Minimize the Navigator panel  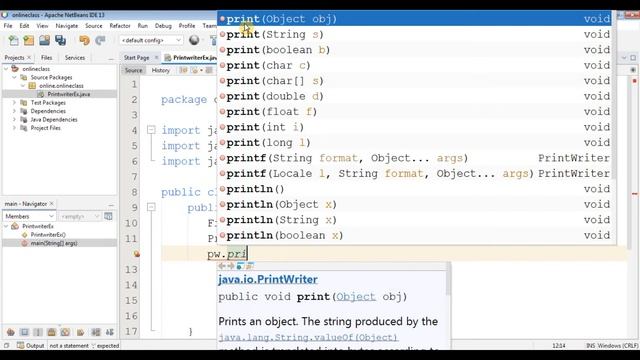tap(111, 204)
